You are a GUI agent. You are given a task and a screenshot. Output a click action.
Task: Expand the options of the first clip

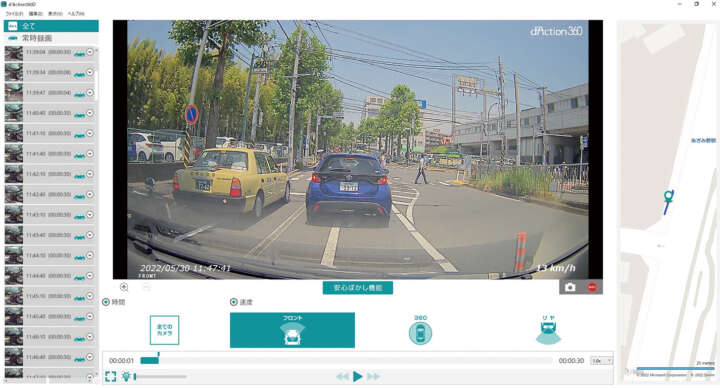90,52
